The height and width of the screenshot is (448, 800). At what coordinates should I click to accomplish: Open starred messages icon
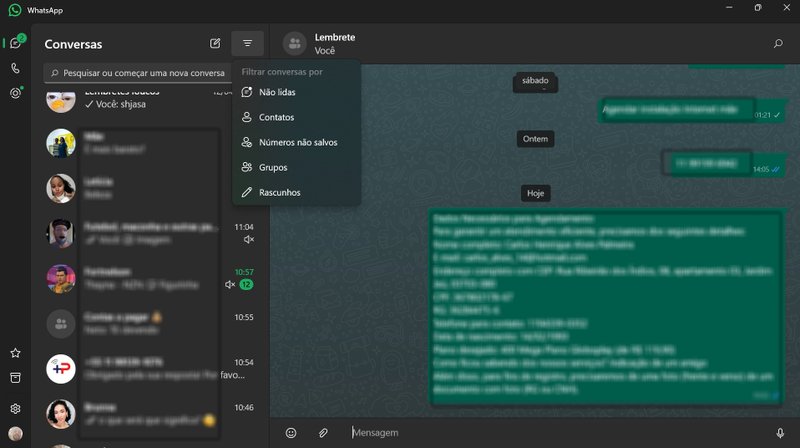pyautogui.click(x=15, y=353)
